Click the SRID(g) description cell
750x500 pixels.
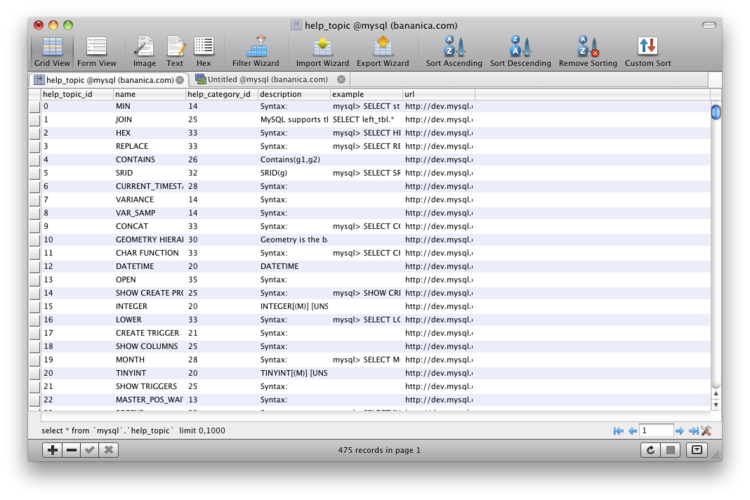click(x=294, y=173)
